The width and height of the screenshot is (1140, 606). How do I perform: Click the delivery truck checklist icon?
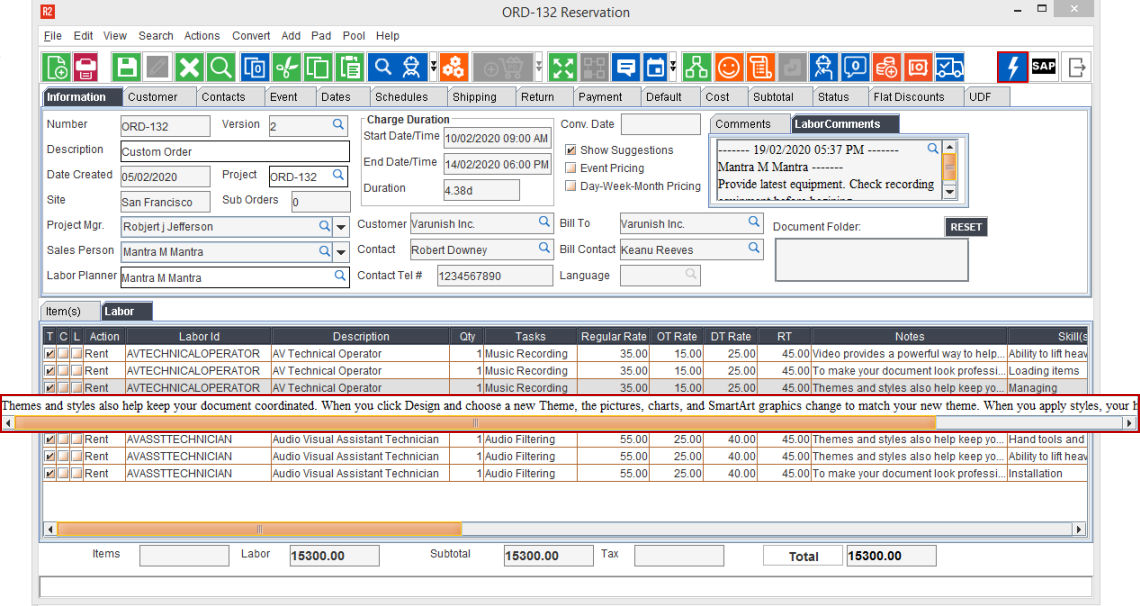[949, 67]
